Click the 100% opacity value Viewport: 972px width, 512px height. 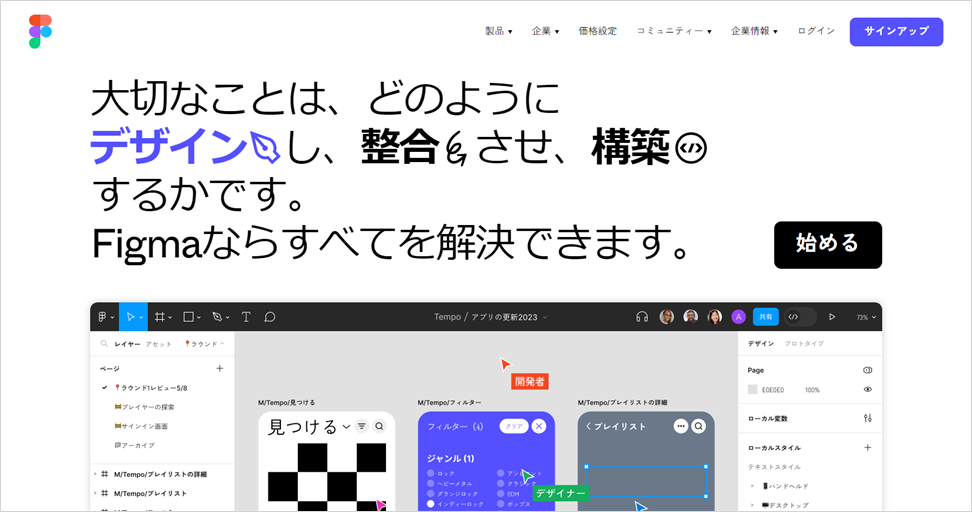point(812,390)
